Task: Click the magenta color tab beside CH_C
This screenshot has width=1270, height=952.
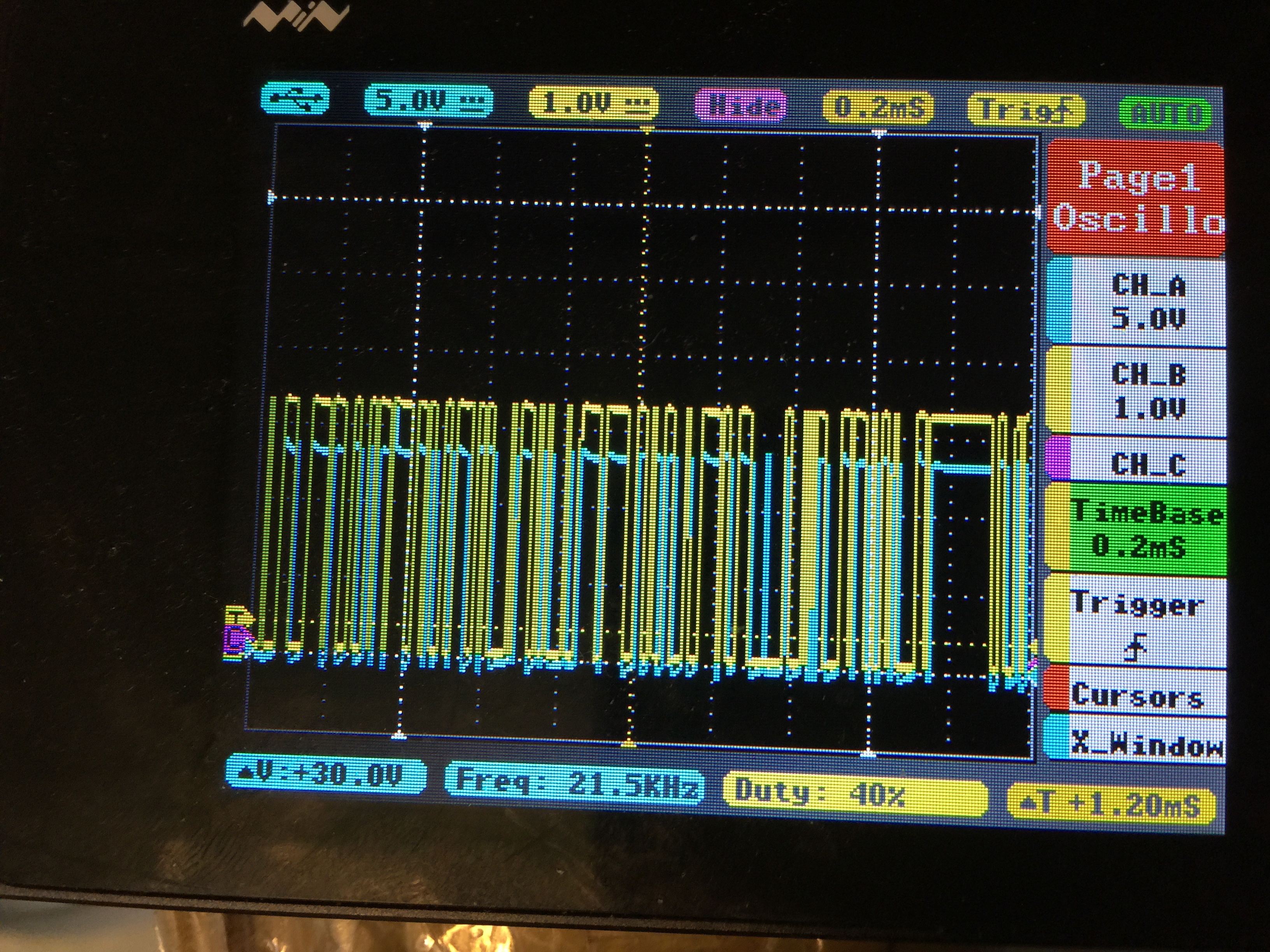Action: (x=1058, y=458)
